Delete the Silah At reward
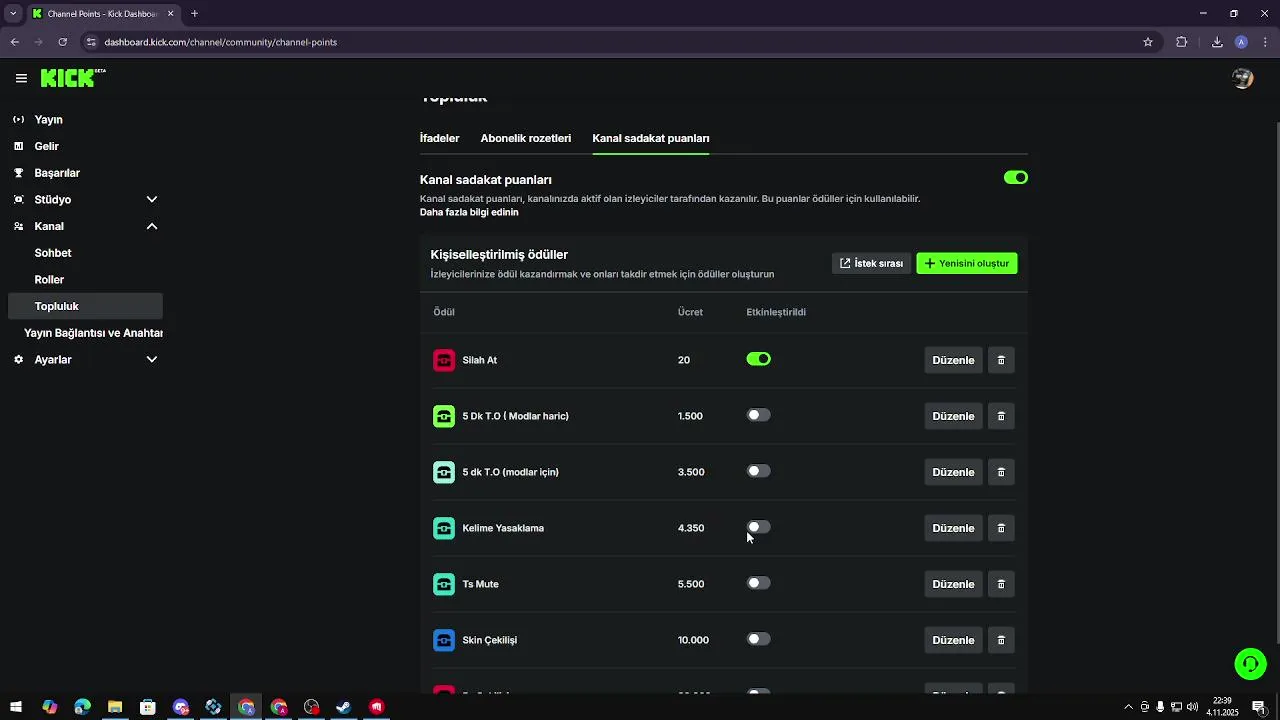This screenshot has width=1280, height=720. (1001, 360)
